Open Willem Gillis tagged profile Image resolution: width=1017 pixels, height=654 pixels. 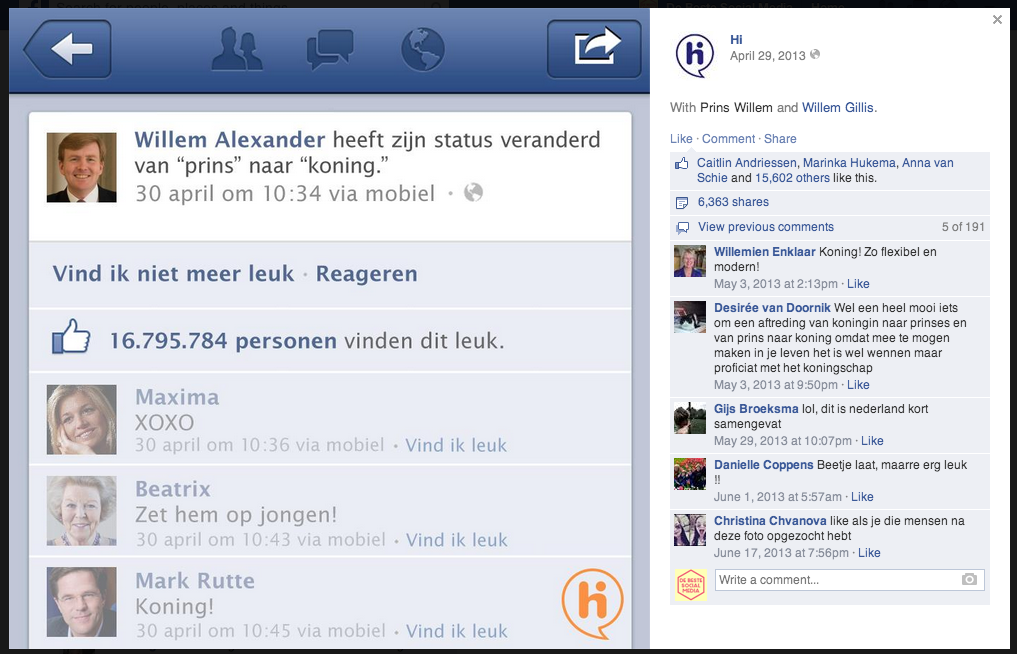[x=838, y=108]
